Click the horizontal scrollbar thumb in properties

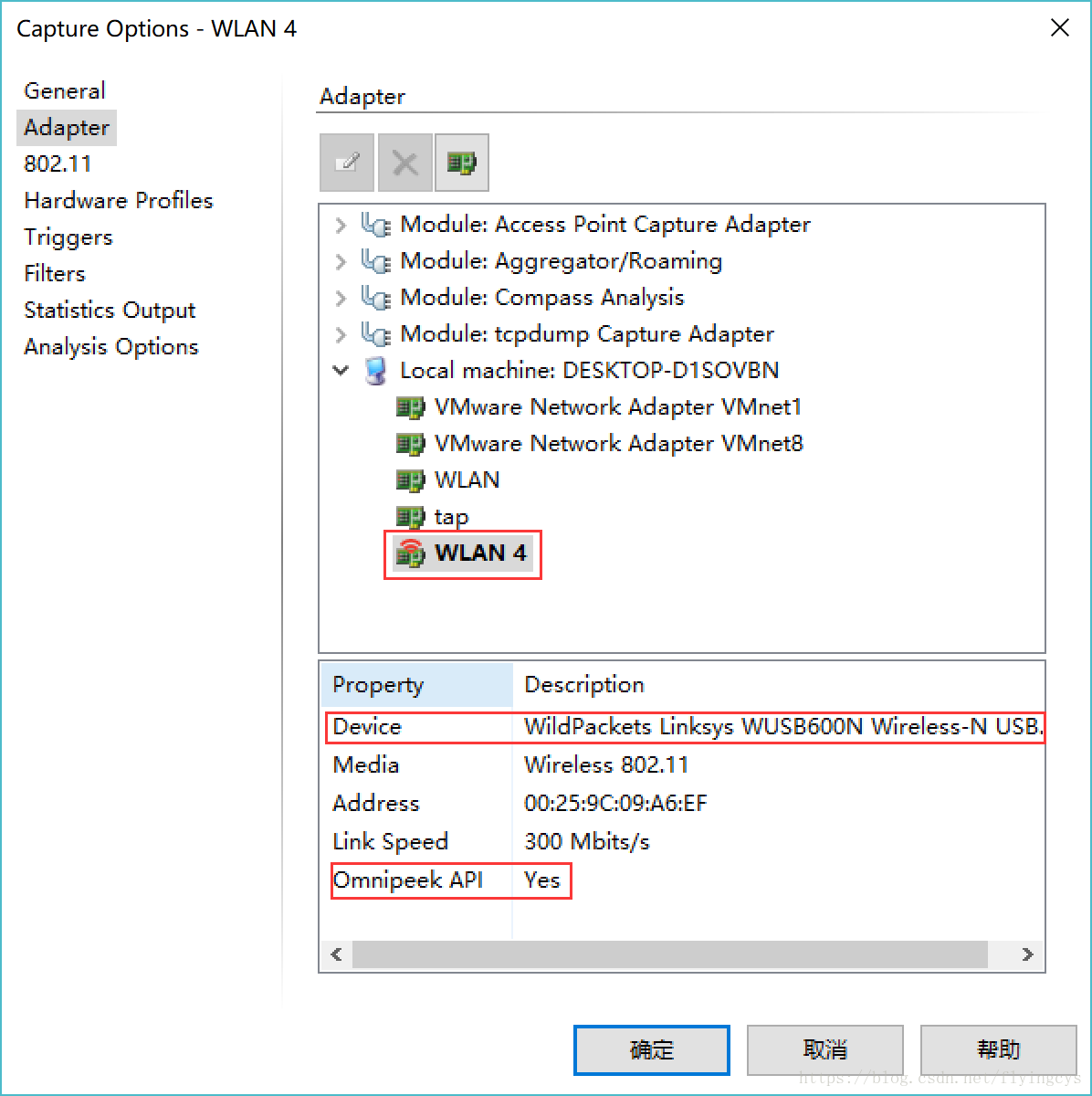(670, 954)
